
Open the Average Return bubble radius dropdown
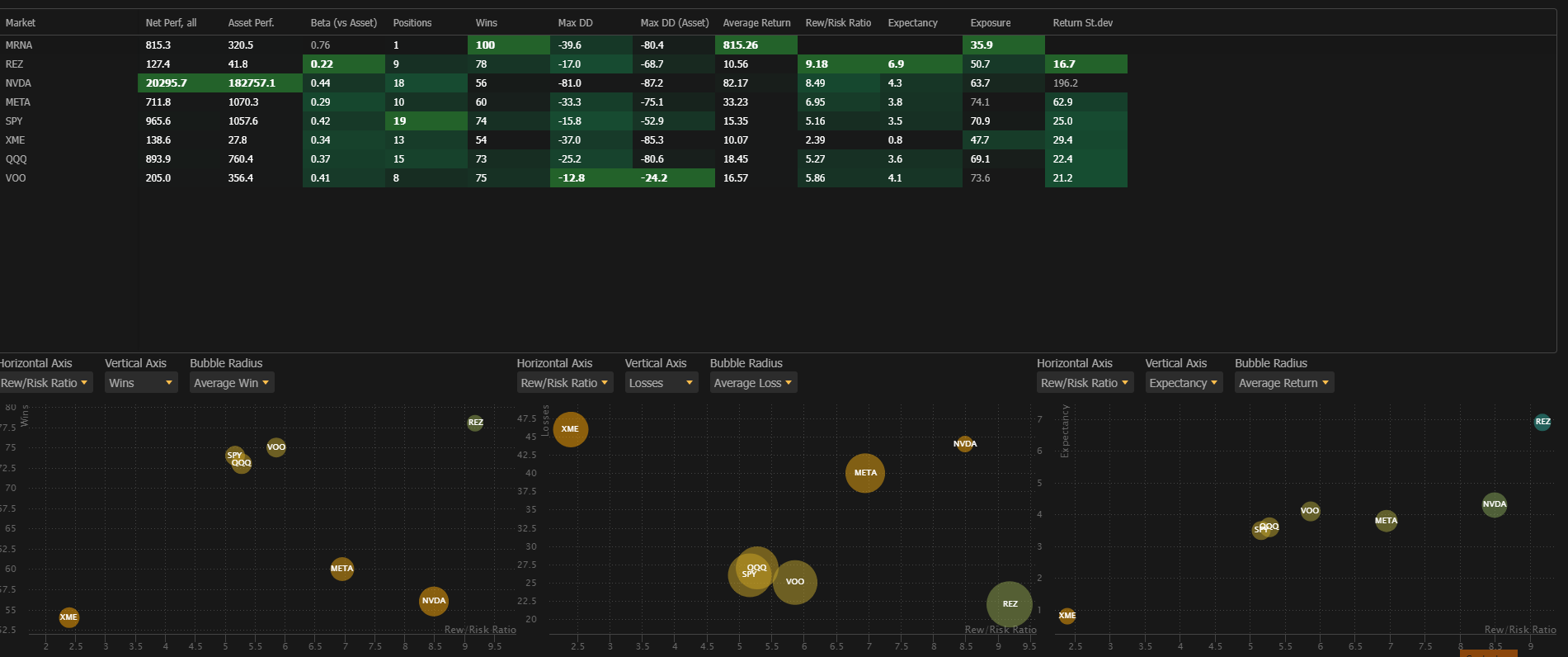click(1283, 383)
